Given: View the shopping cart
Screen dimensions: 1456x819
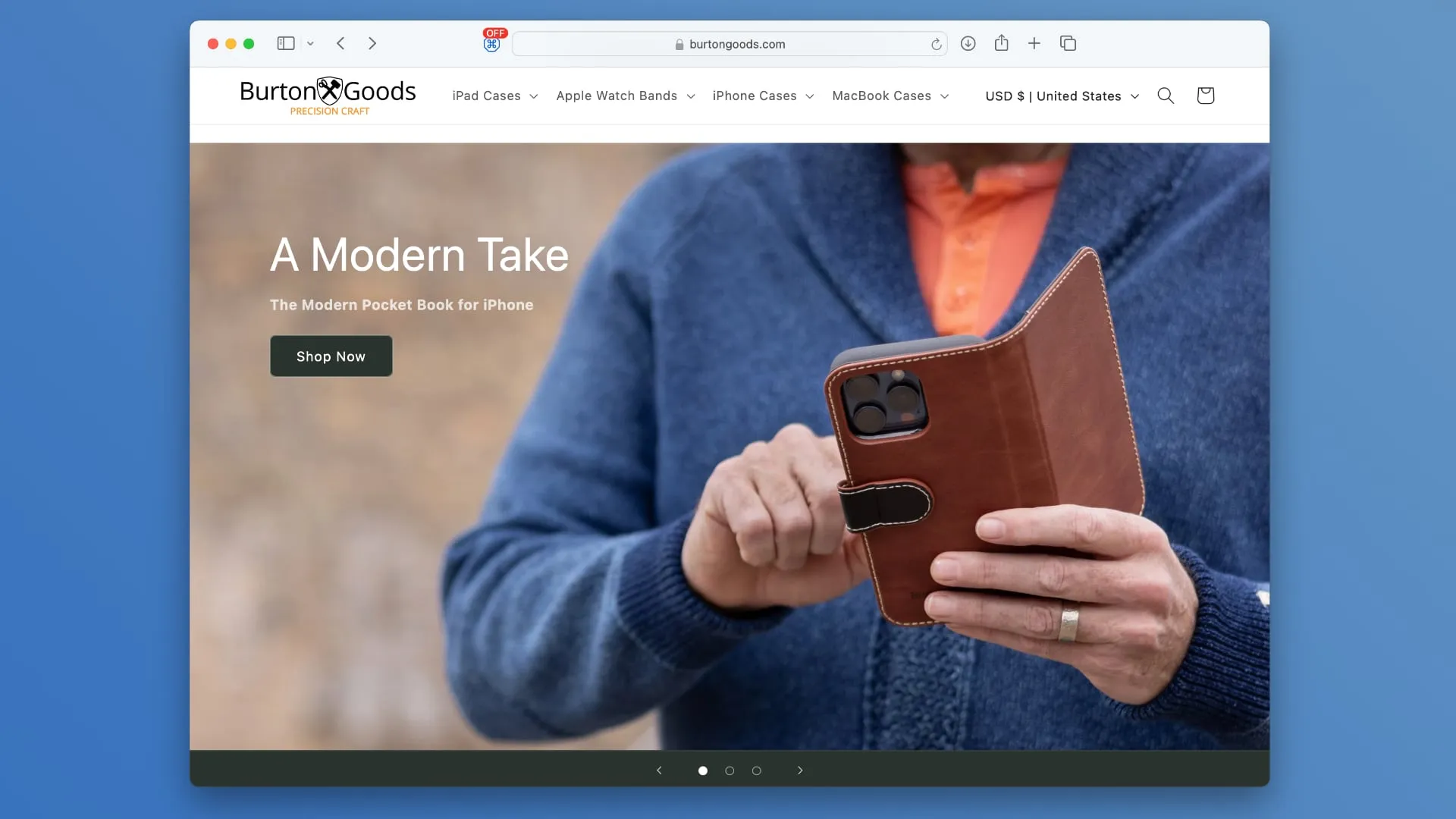Looking at the screenshot, I should [1205, 95].
